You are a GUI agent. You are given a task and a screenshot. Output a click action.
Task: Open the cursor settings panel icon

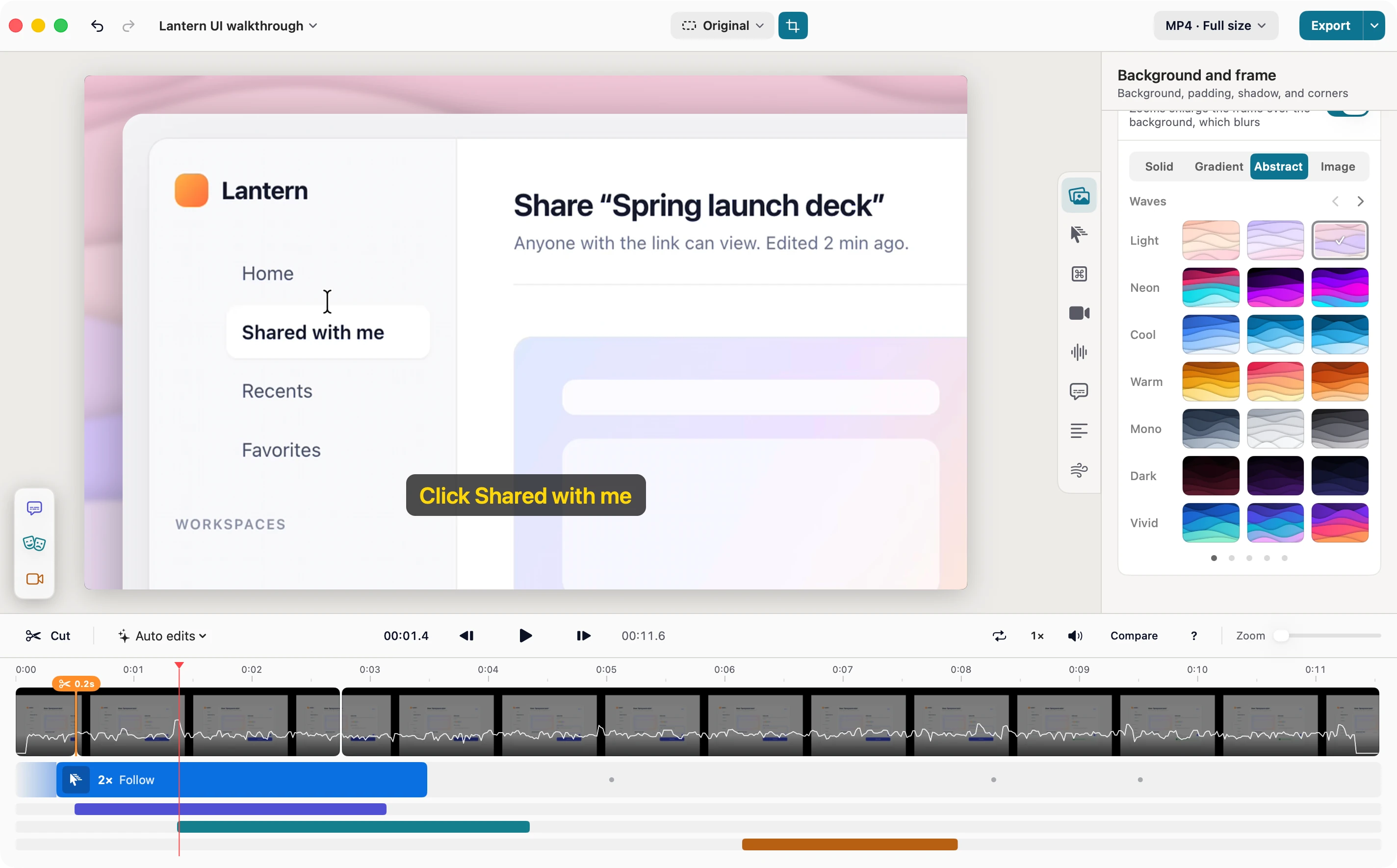coord(1078,234)
